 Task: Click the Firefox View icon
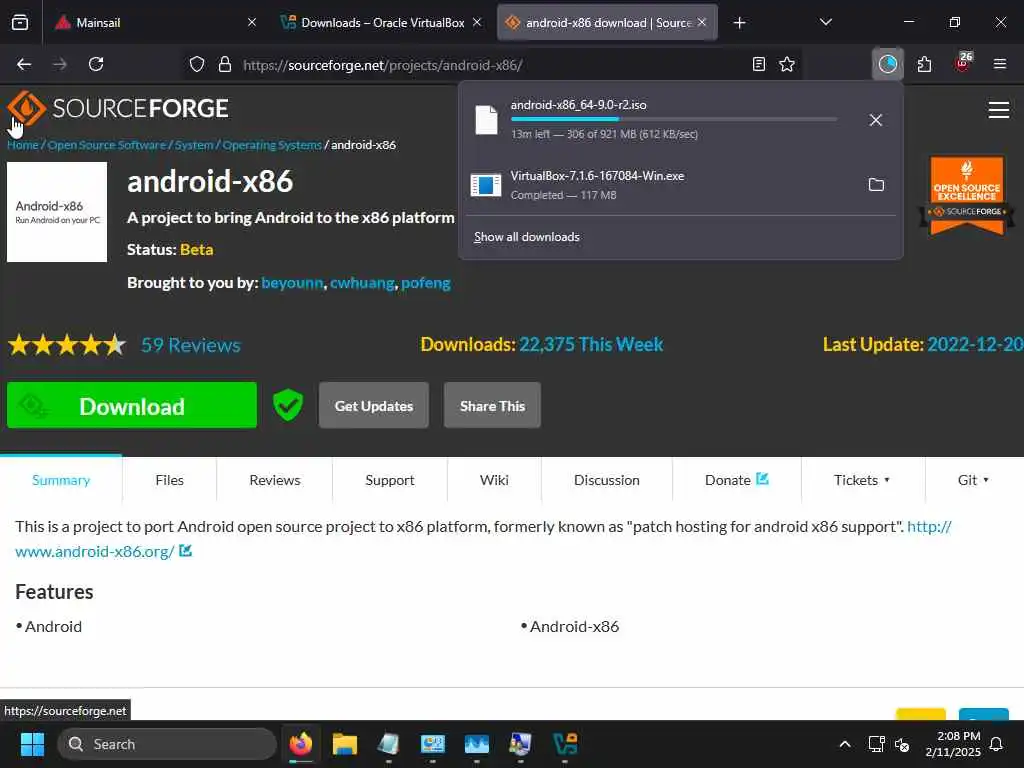[x=20, y=23]
